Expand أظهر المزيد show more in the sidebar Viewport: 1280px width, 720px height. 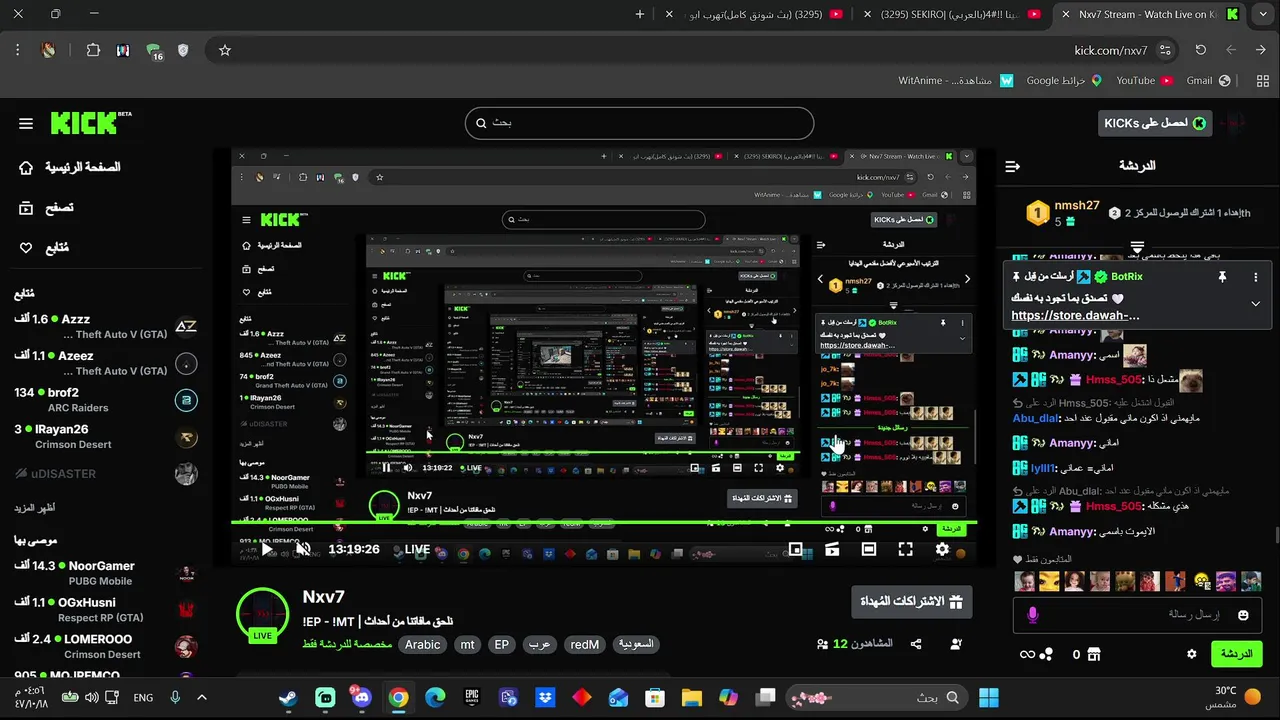(x=34, y=508)
